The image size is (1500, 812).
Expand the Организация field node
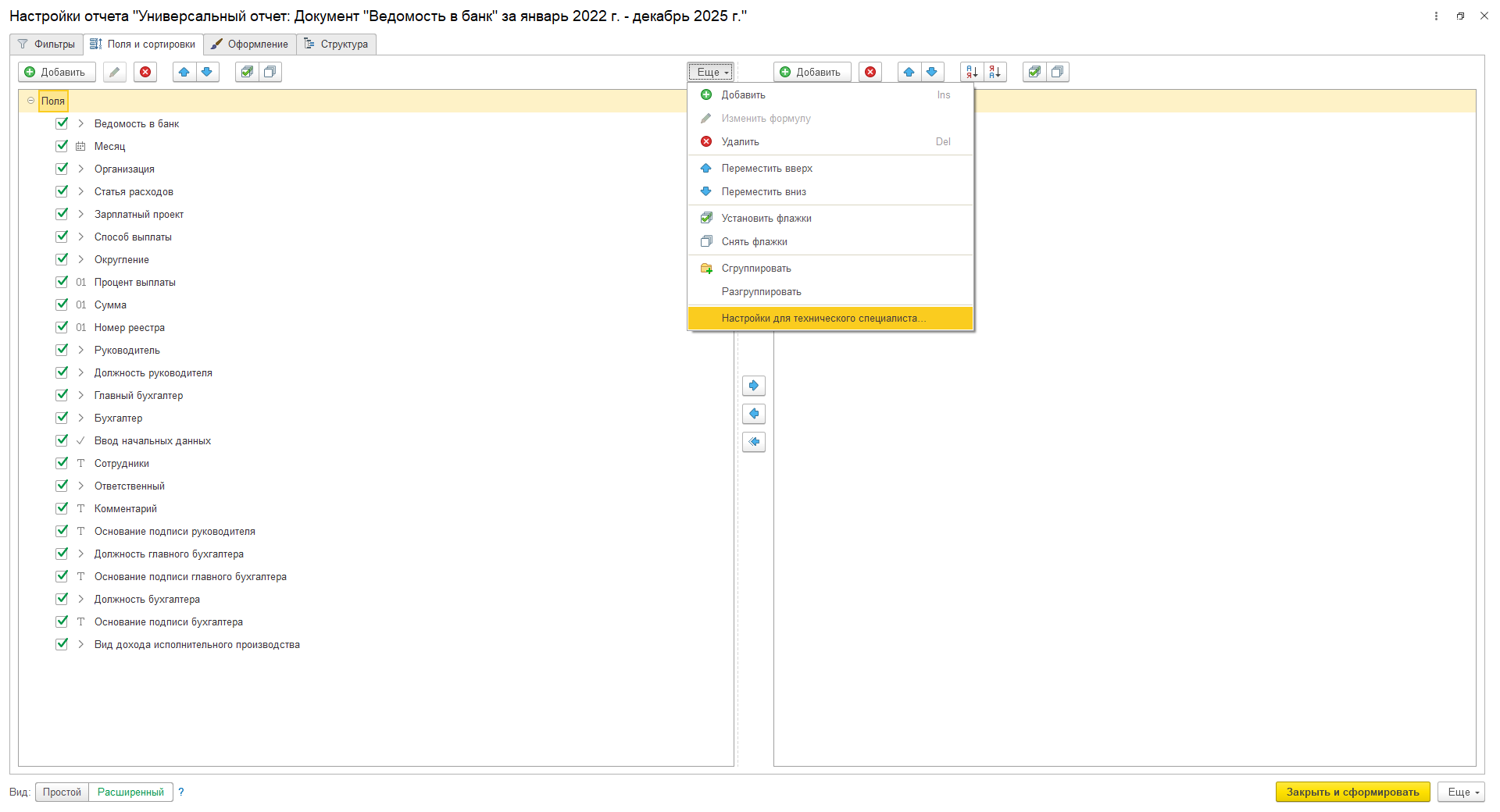click(80, 169)
